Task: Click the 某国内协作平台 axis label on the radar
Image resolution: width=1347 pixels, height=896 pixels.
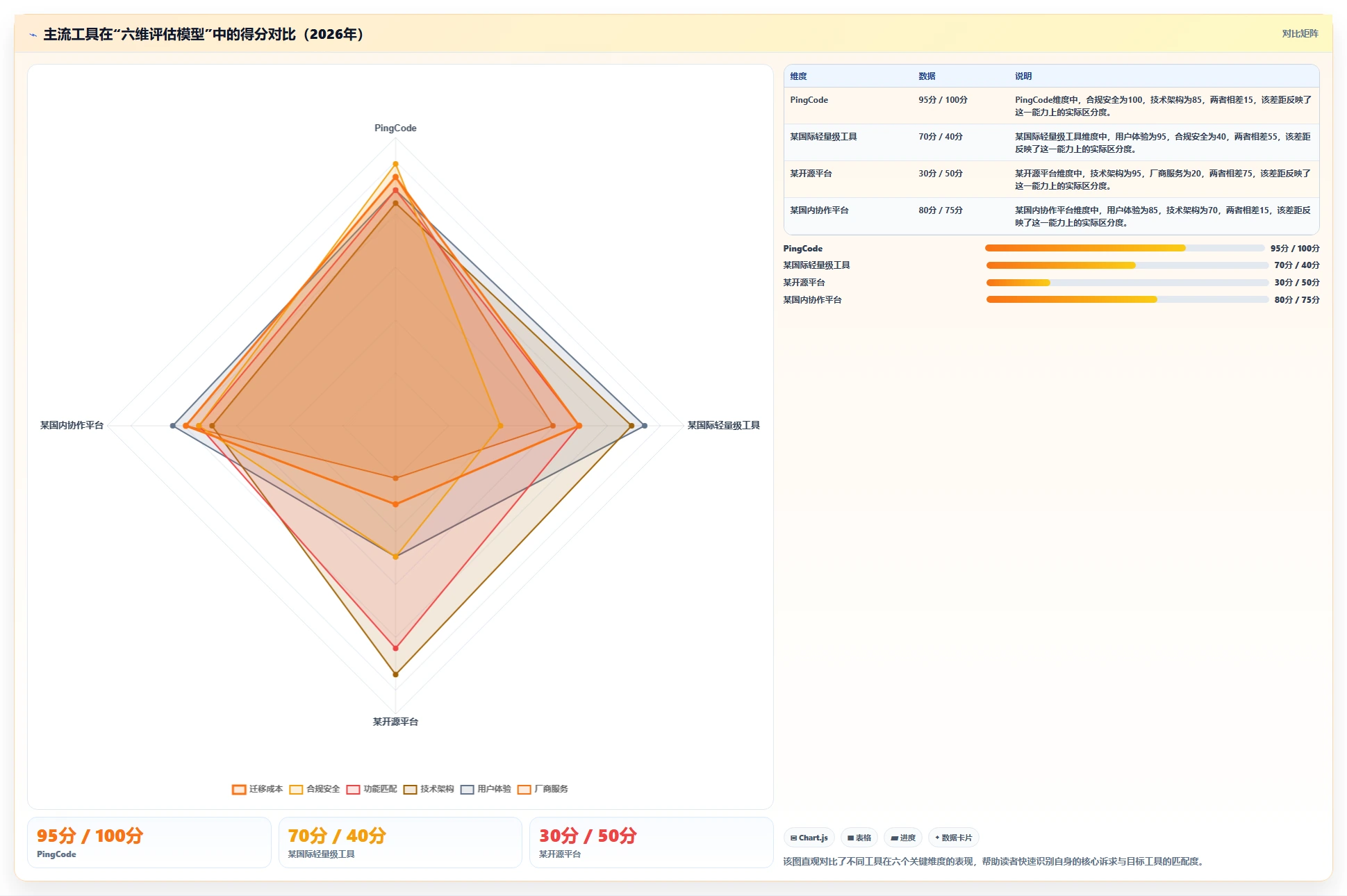Action: pyautogui.click(x=72, y=425)
